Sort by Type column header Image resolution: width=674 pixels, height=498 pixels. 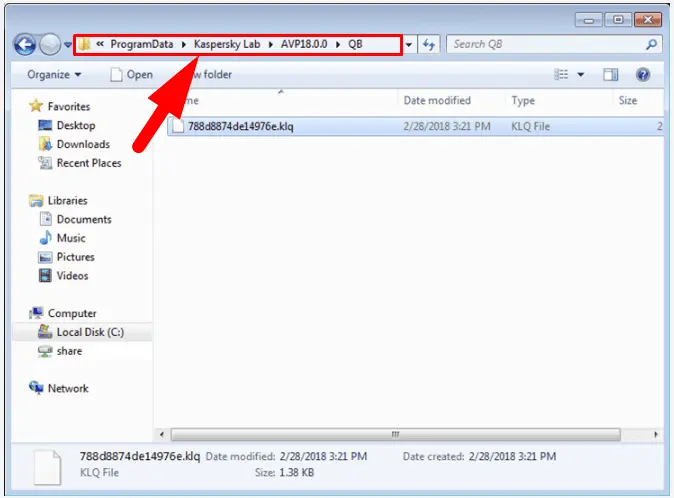(x=523, y=101)
